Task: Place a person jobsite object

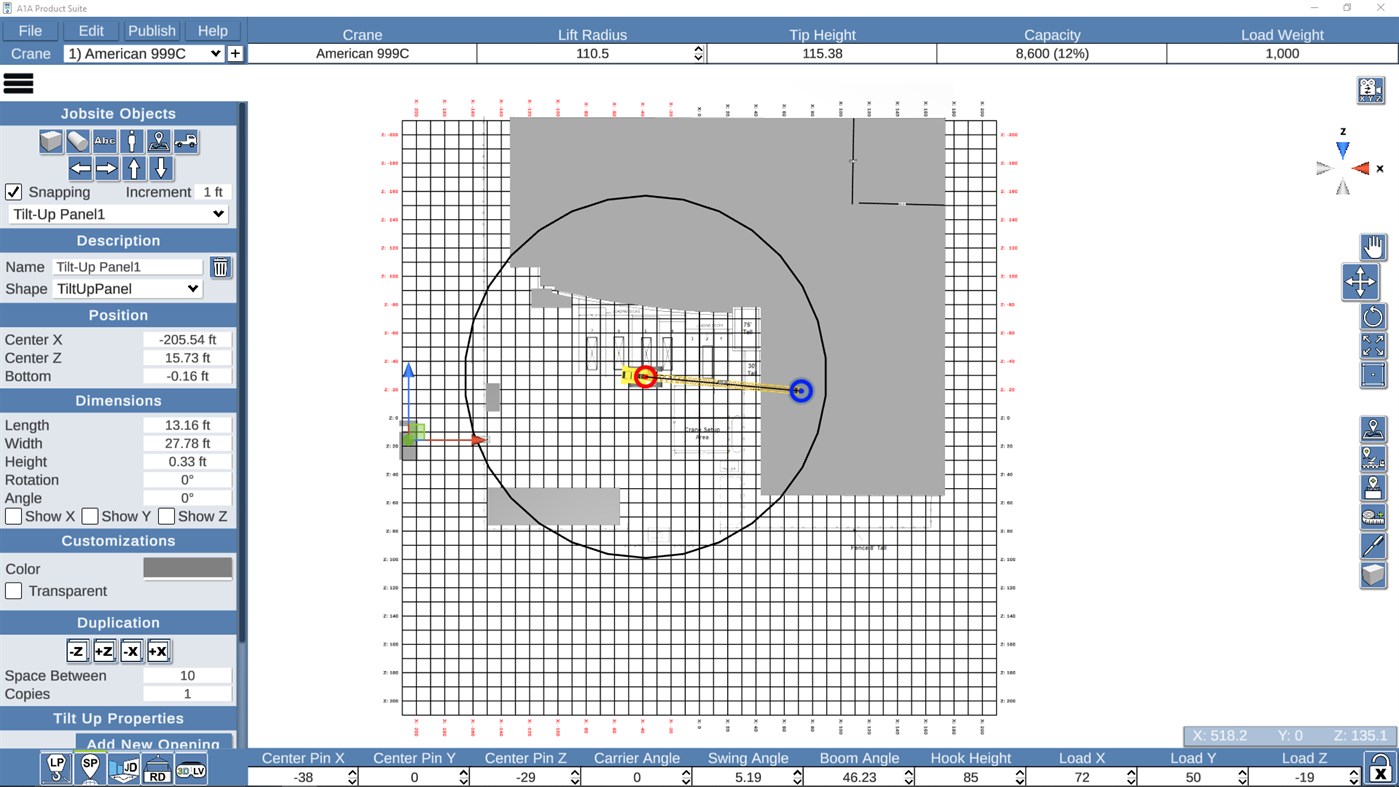Action: pyautogui.click(x=131, y=141)
